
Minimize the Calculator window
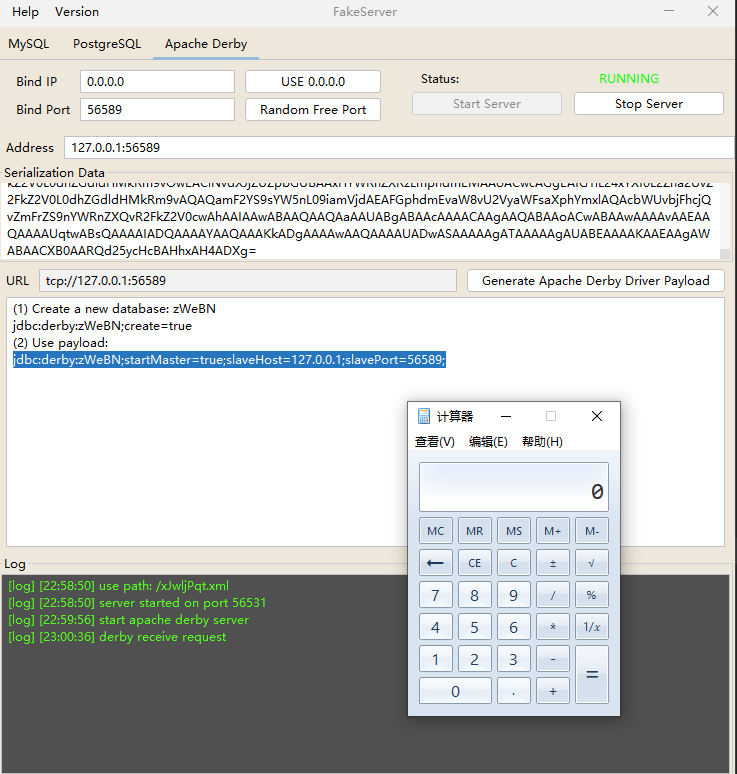(506, 416)
